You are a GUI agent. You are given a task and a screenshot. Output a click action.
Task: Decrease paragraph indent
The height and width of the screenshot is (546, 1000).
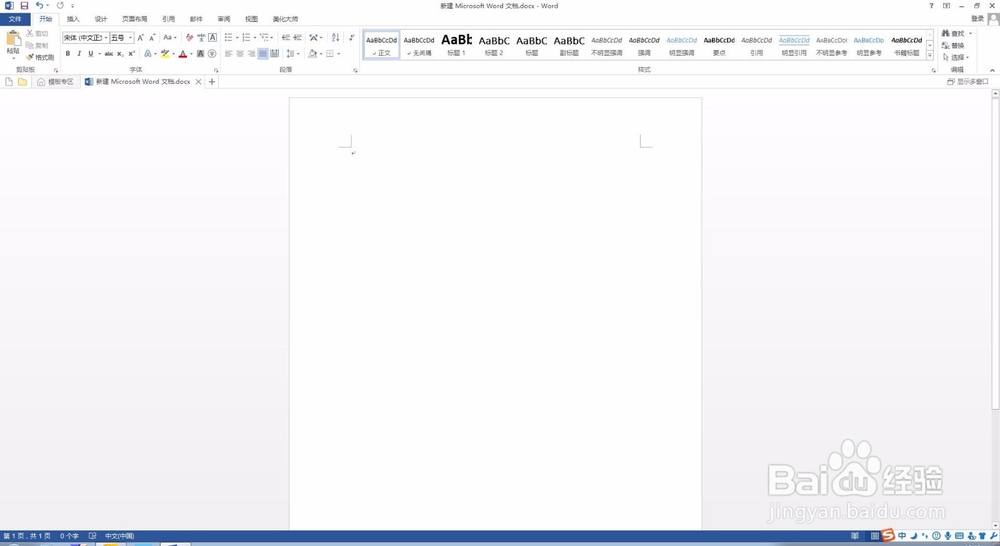point(285,38)
